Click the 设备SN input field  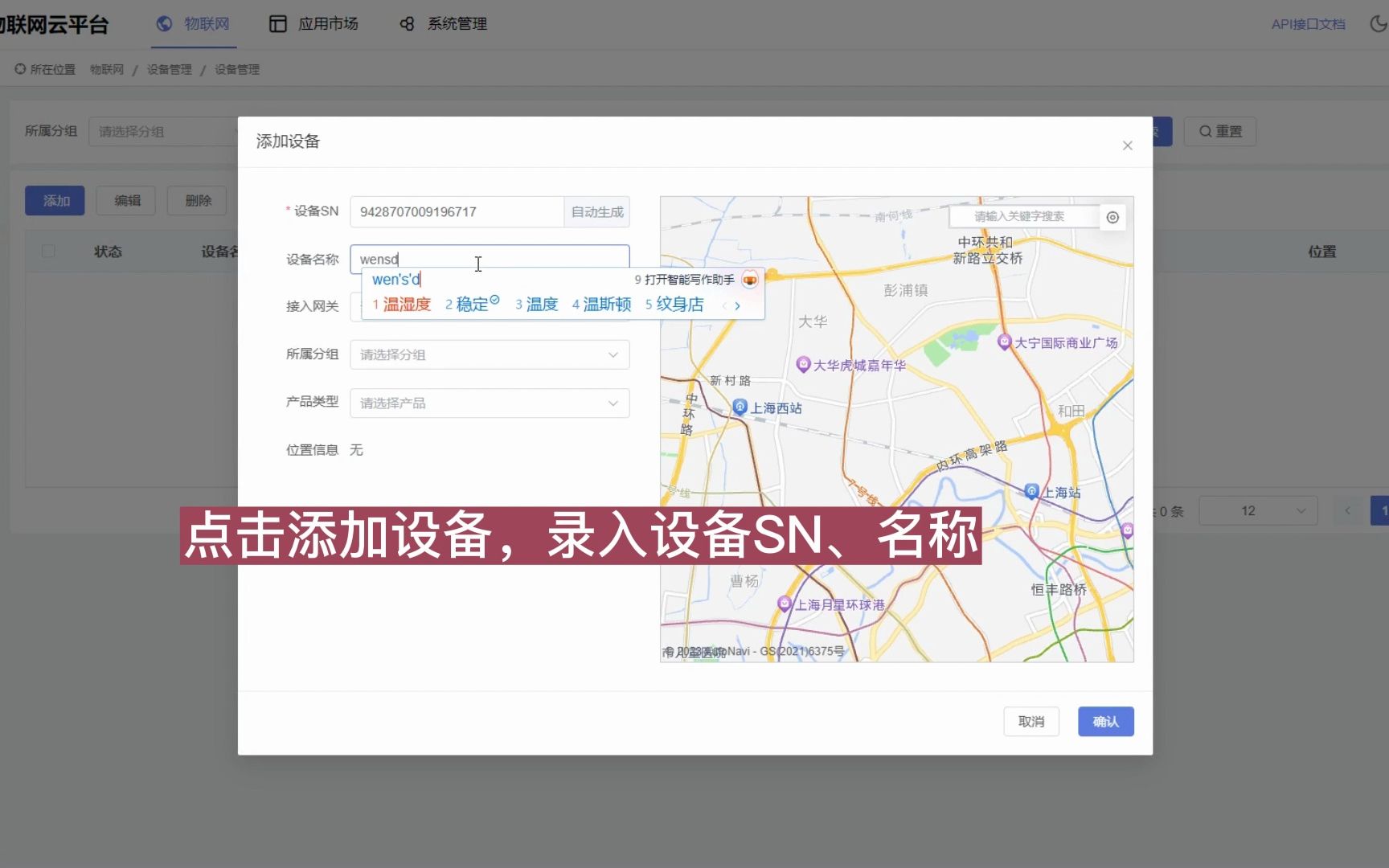pos(457,211)
